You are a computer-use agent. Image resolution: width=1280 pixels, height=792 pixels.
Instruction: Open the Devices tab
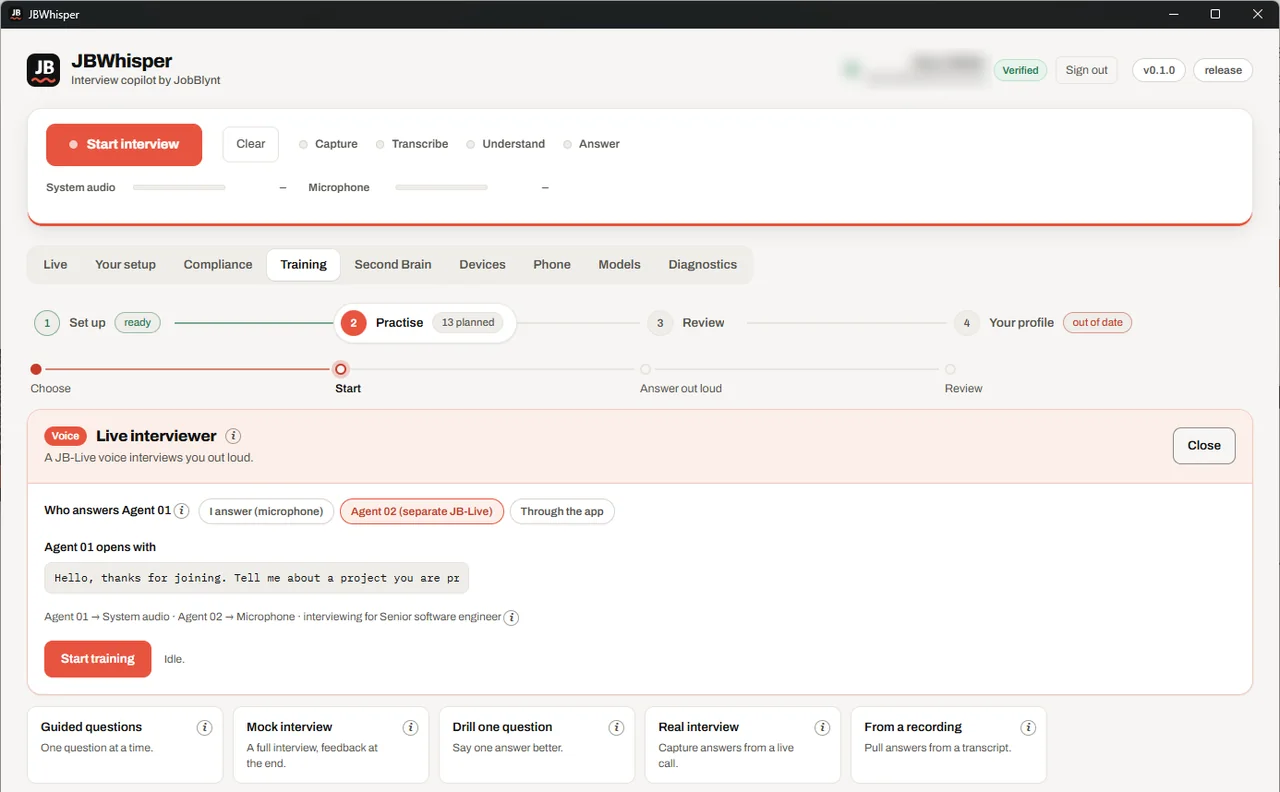pyautogui.click(x=482, y=264)
